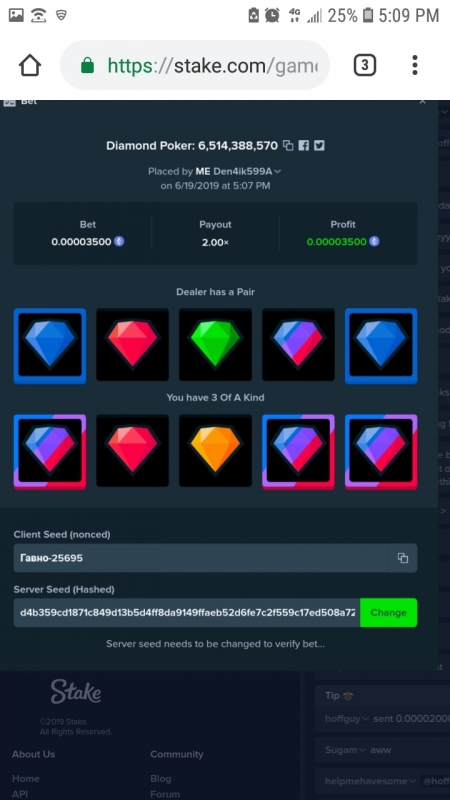Copy the client seed value
Viewport: 450px width, 800px height.
tap(403, 558)
